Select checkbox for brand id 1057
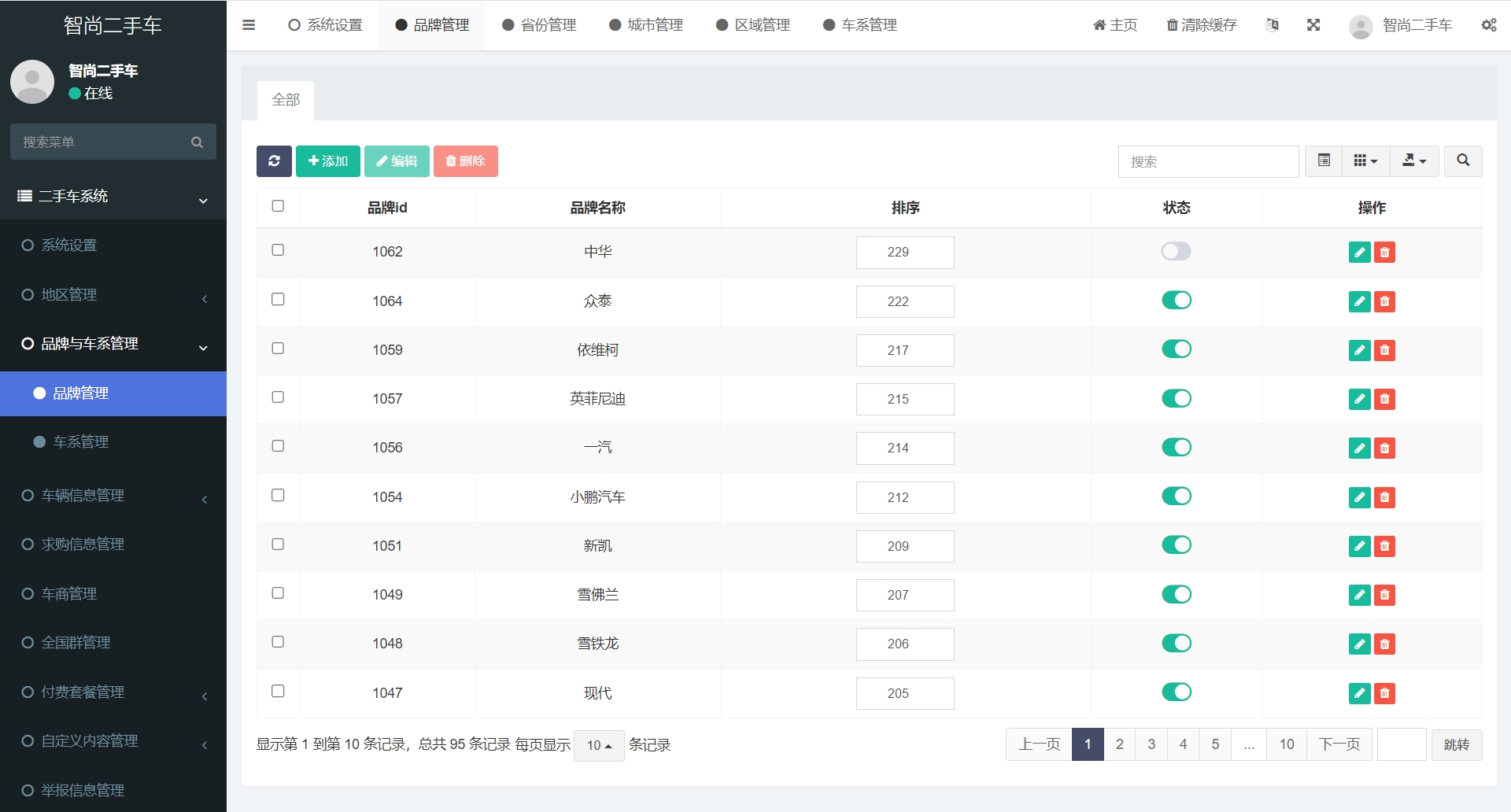1511x812 pixels. point(278,397)
